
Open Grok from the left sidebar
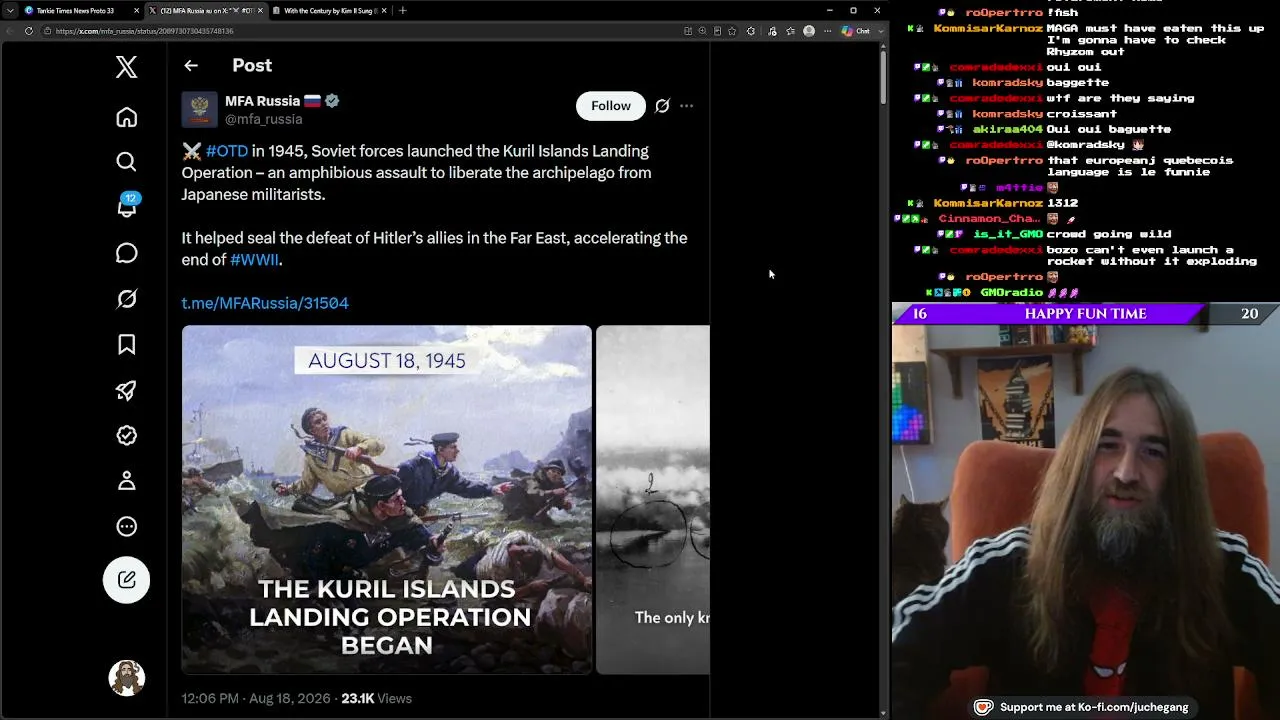coord(126,299)
